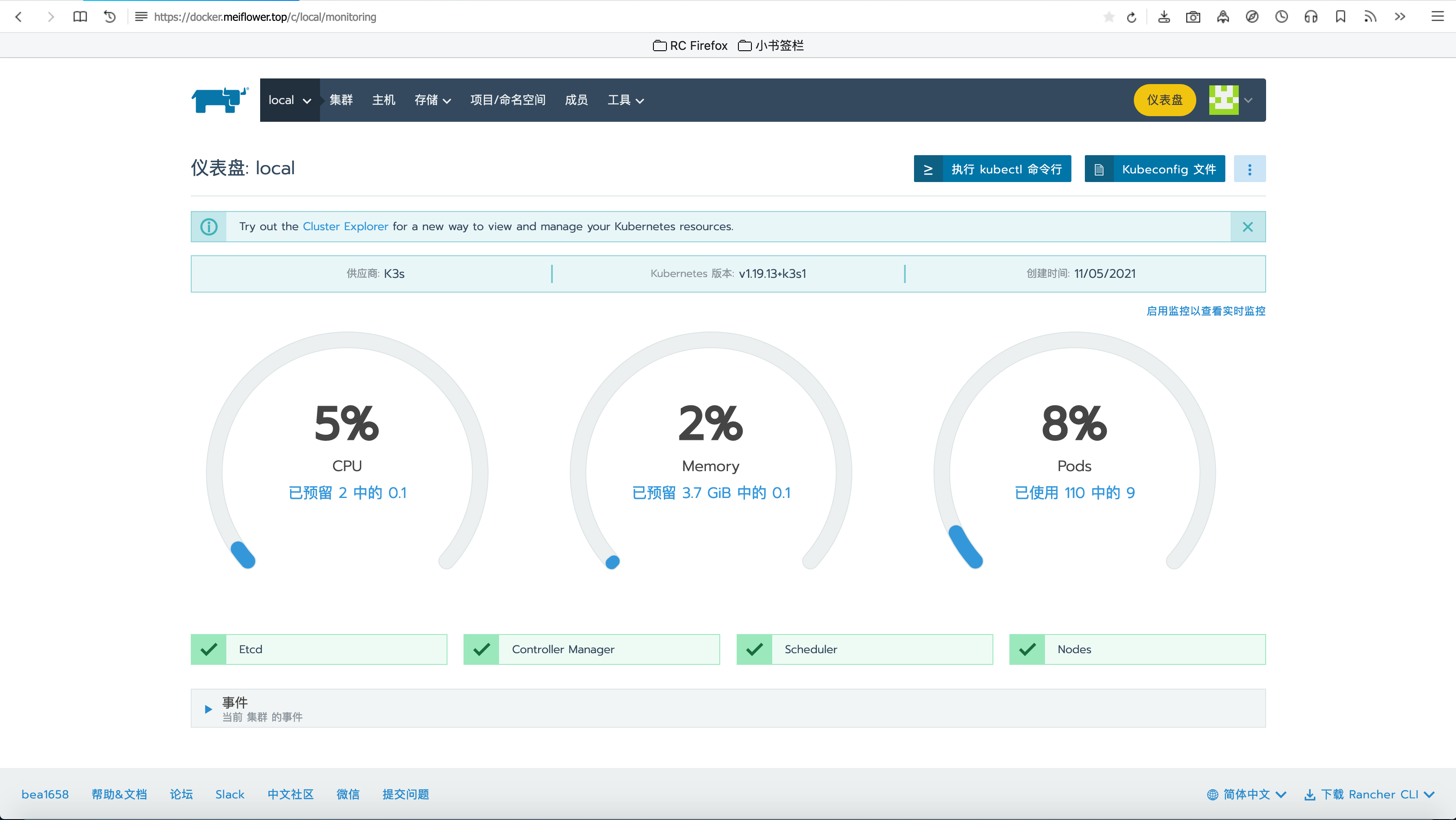Open the reader view book icon
The image size is (1456, 820).
[x=80, y=17]
